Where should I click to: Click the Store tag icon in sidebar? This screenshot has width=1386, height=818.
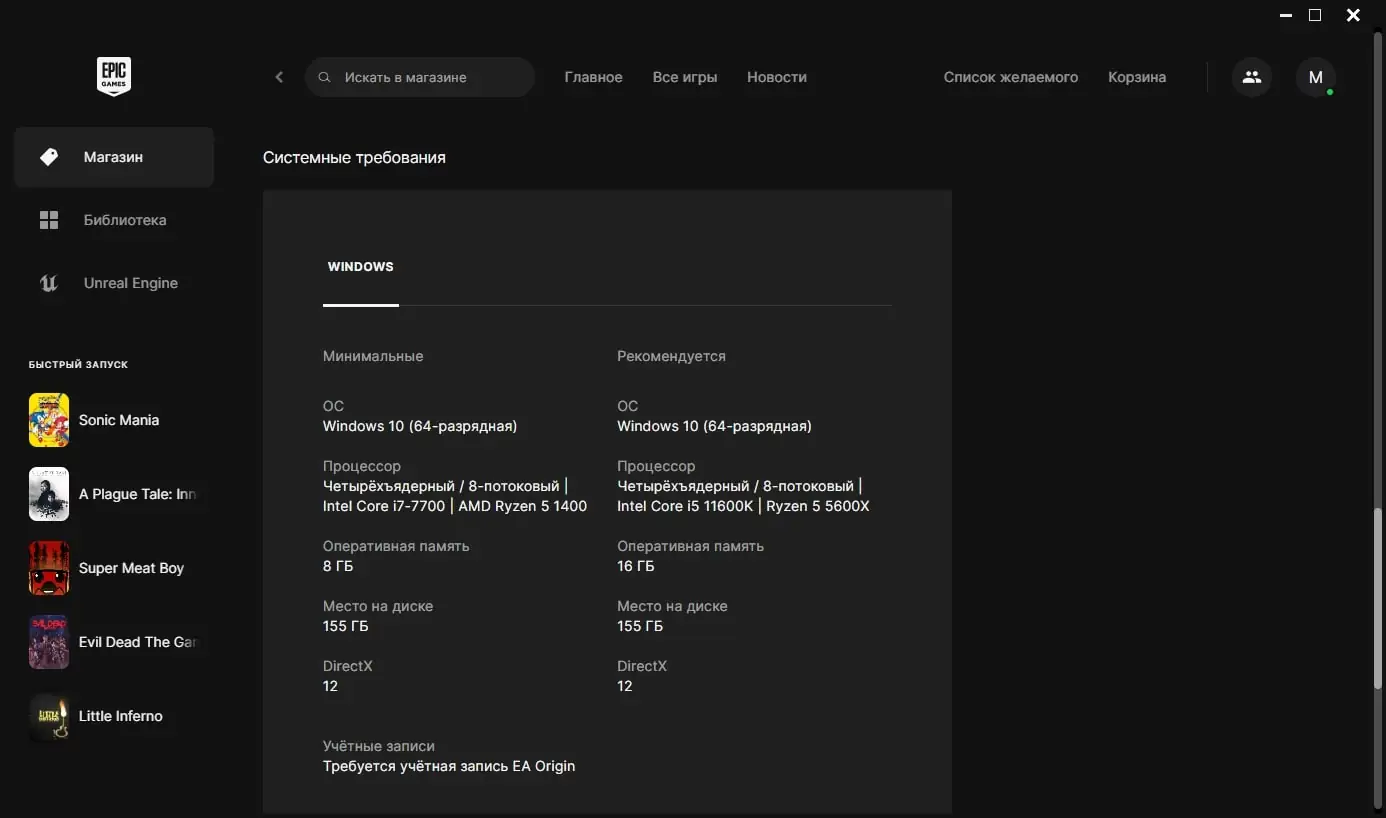(49, 157)
